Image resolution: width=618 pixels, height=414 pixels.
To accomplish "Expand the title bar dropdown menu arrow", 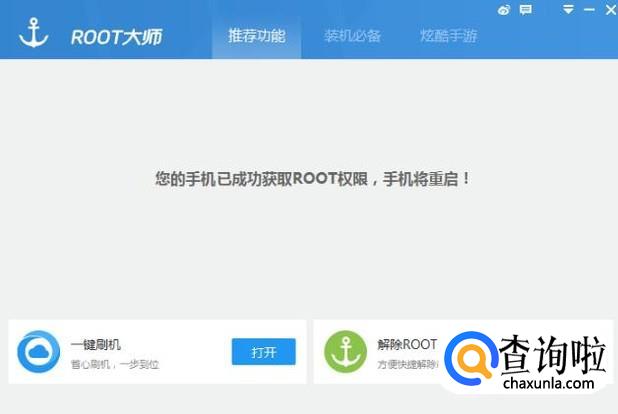I will point(568,9).
